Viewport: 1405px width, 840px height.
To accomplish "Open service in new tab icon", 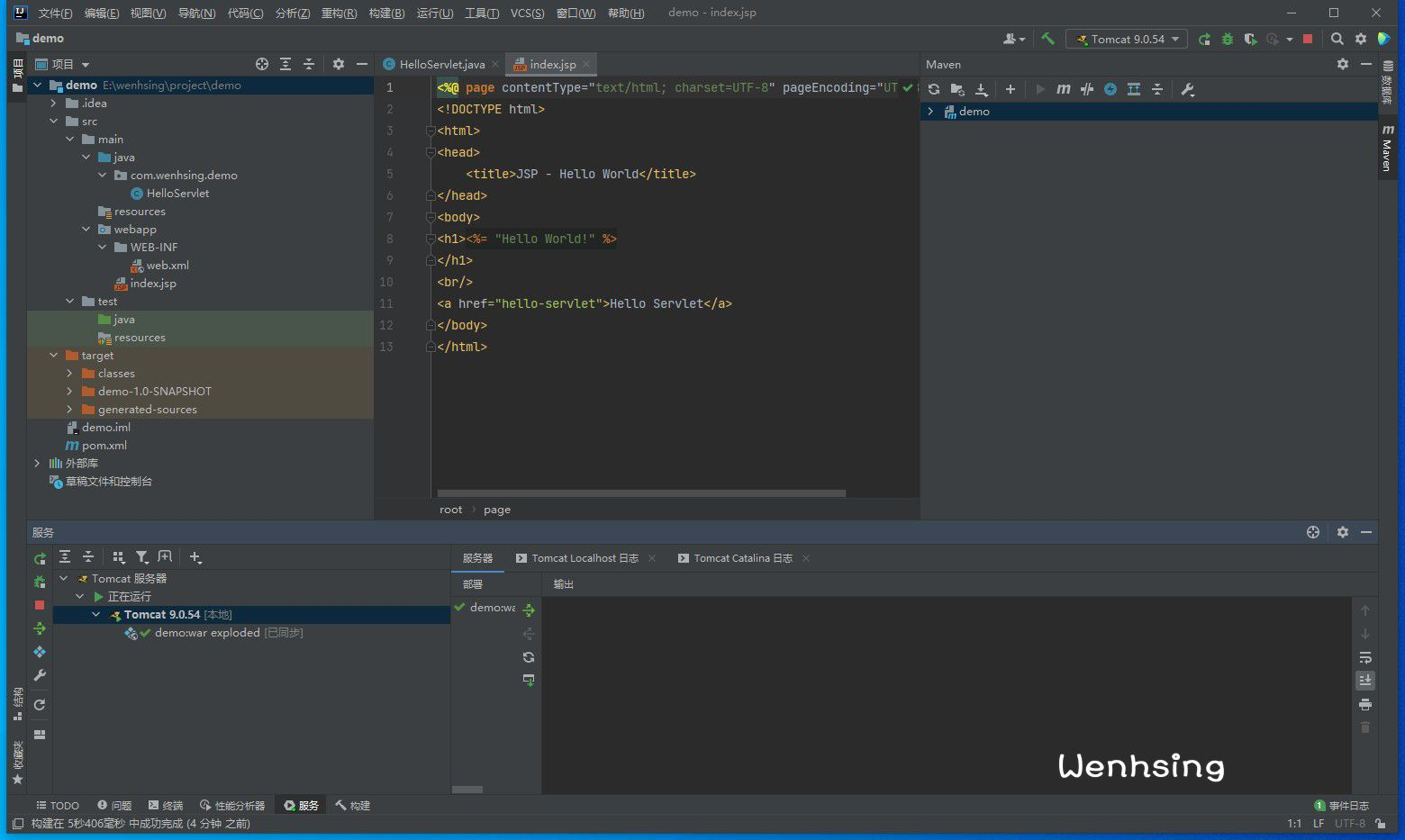I will coord(165,557).
